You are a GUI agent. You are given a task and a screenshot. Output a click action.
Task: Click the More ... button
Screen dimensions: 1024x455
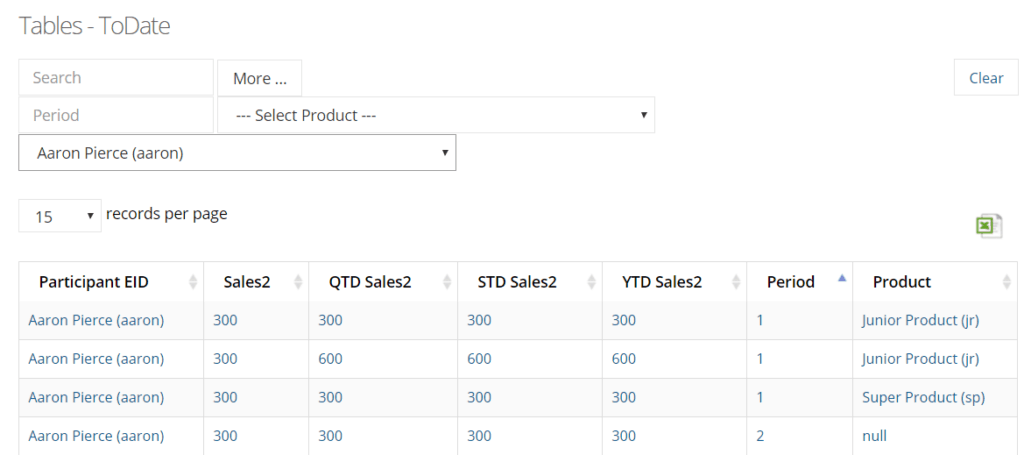[260, 78]
